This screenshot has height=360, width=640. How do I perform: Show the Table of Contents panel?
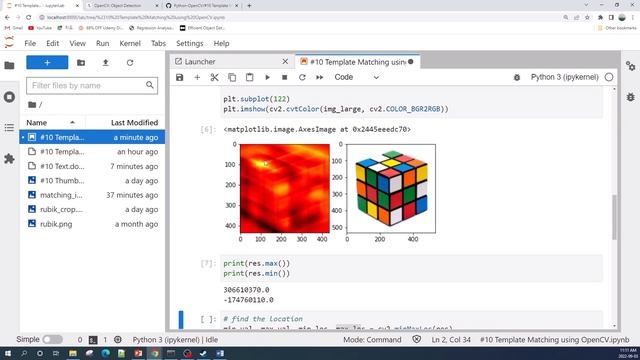tap(9, 128)
